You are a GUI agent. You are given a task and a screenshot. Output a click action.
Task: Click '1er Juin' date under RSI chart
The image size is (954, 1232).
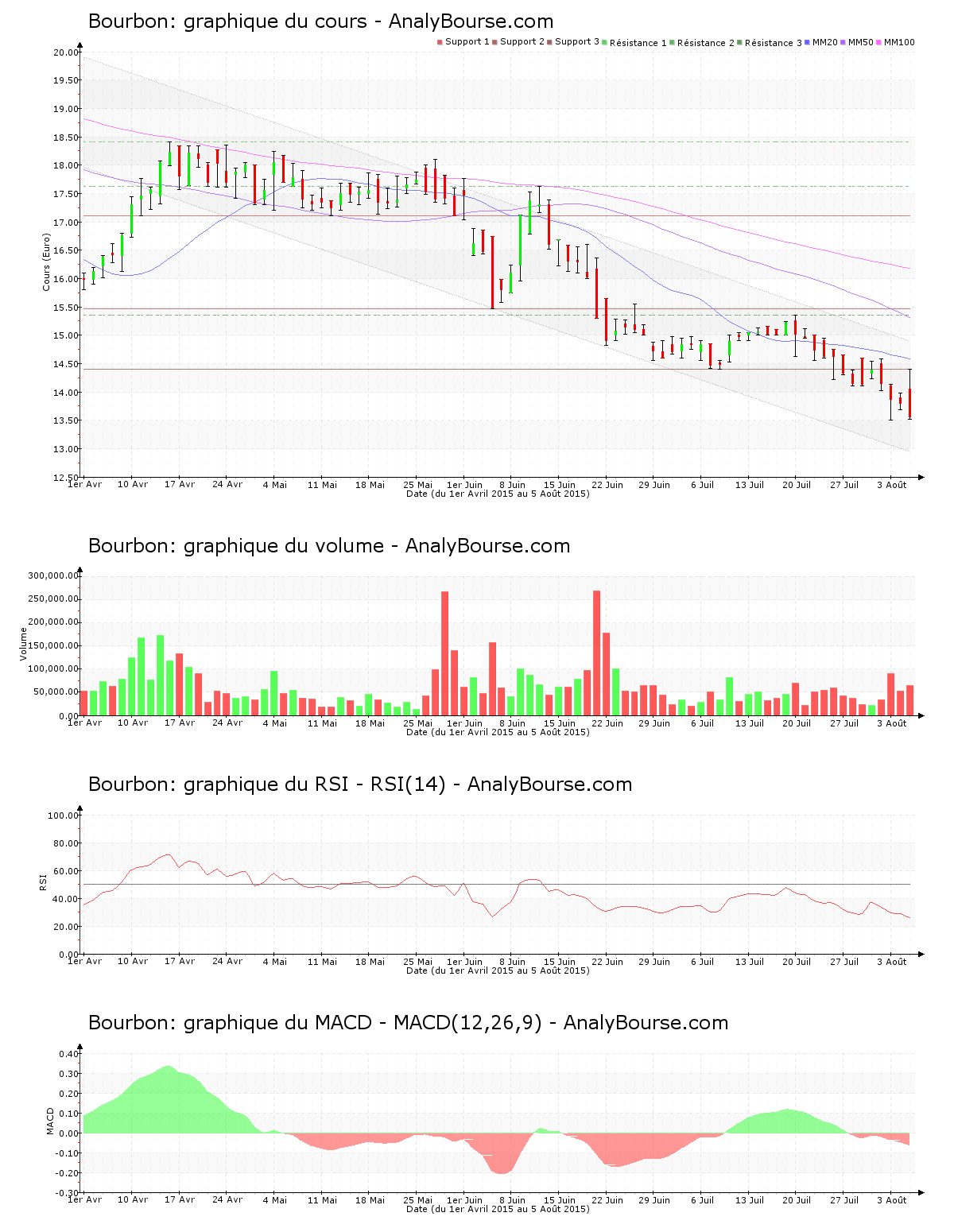[x=464, y=962]
